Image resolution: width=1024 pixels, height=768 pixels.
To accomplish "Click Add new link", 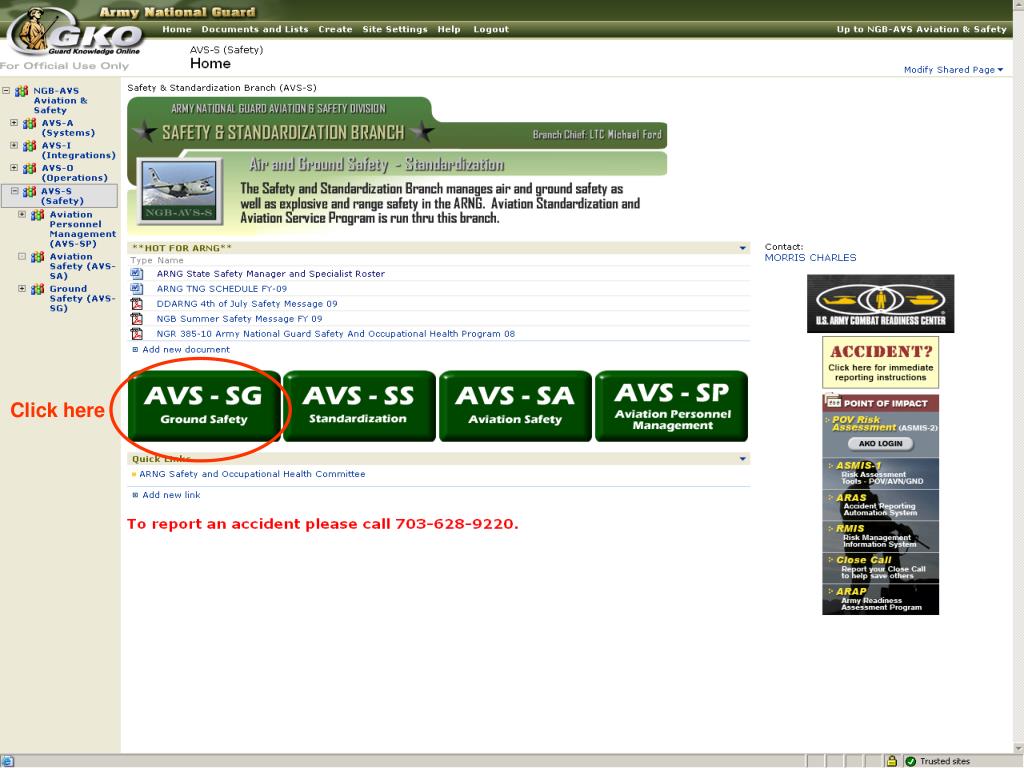I will (x=171, y=495).
